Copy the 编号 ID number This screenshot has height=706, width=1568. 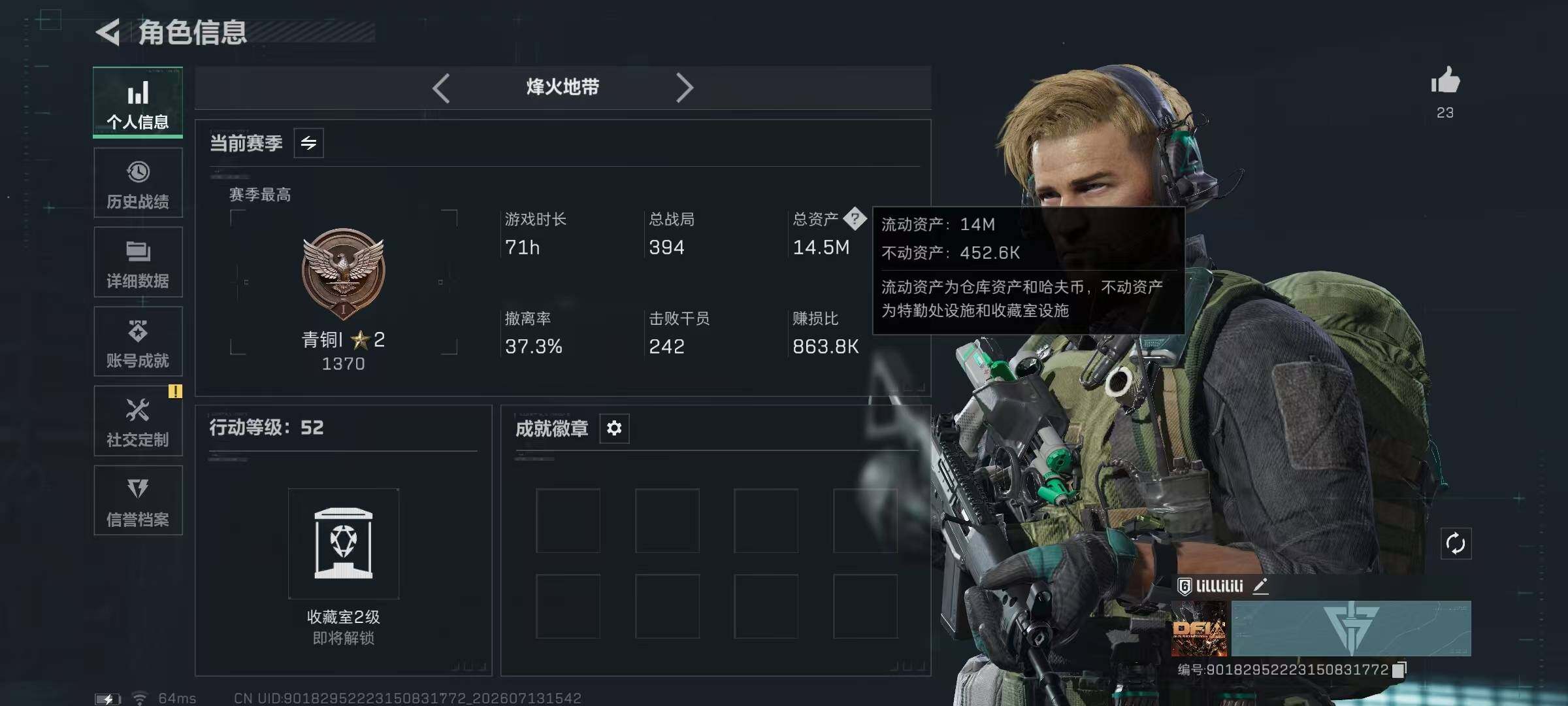[1399, 669]
